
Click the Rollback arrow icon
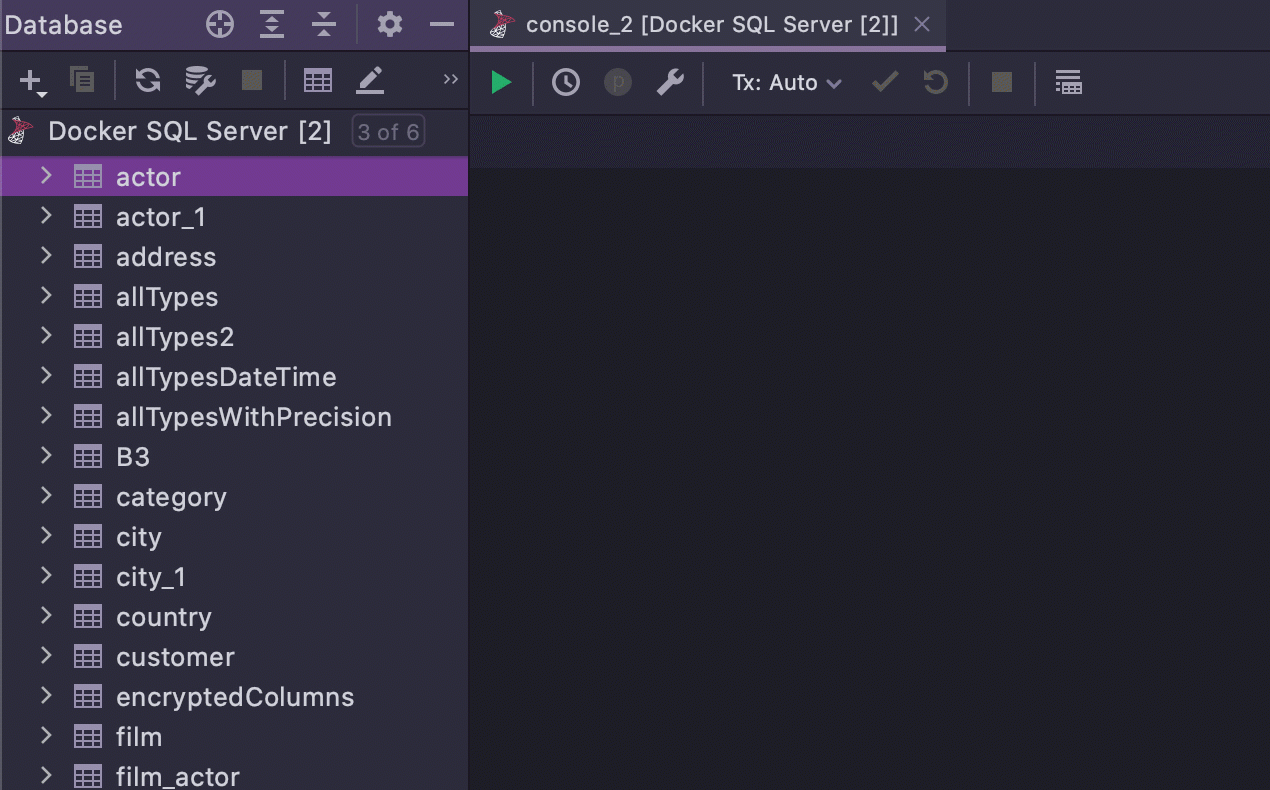click(936, 82)
